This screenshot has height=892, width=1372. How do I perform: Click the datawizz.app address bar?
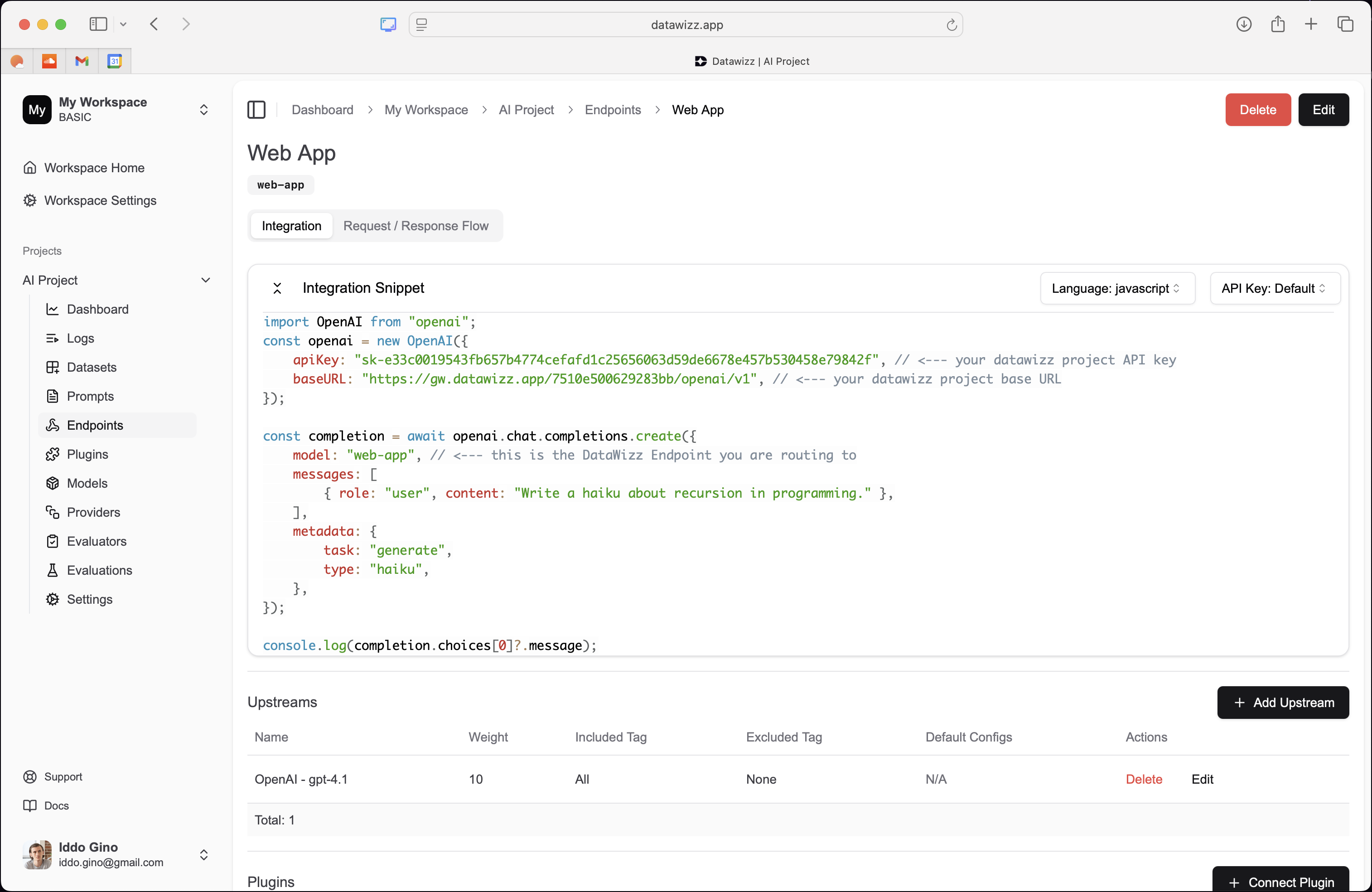pyautogui.click(x=686, y=25)
